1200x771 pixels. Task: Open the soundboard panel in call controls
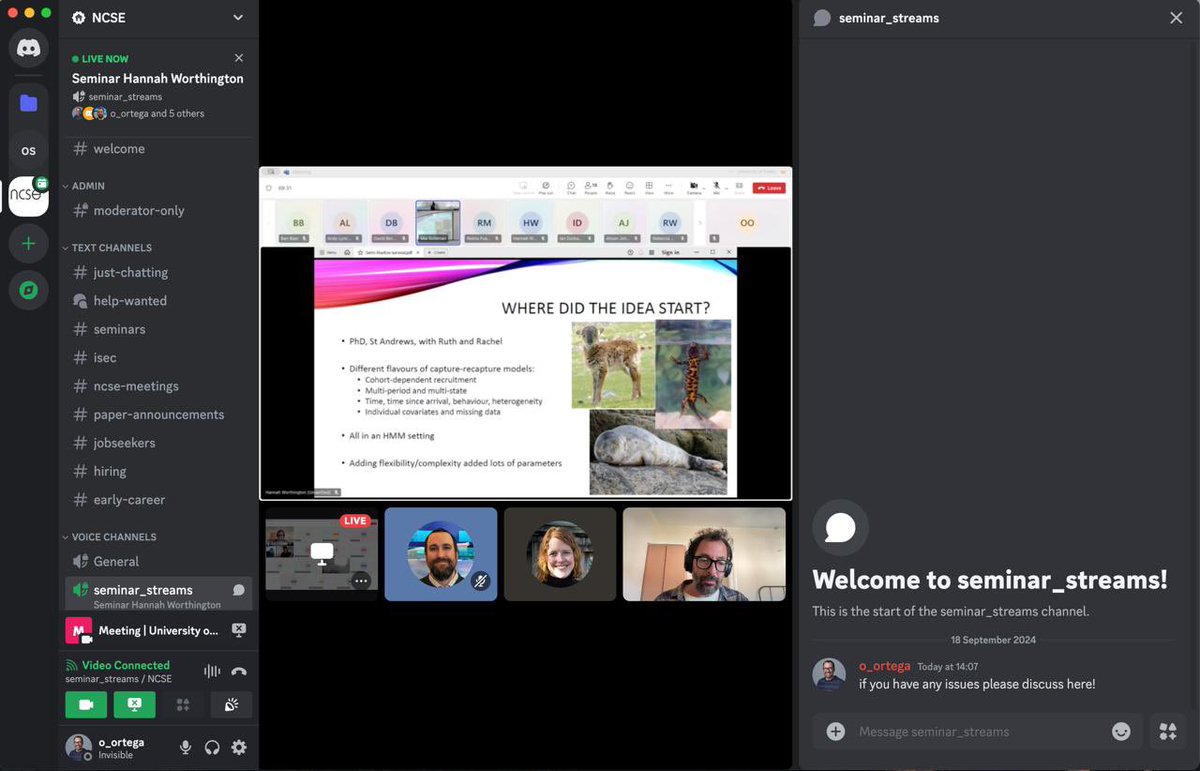(x=231, y=705)
